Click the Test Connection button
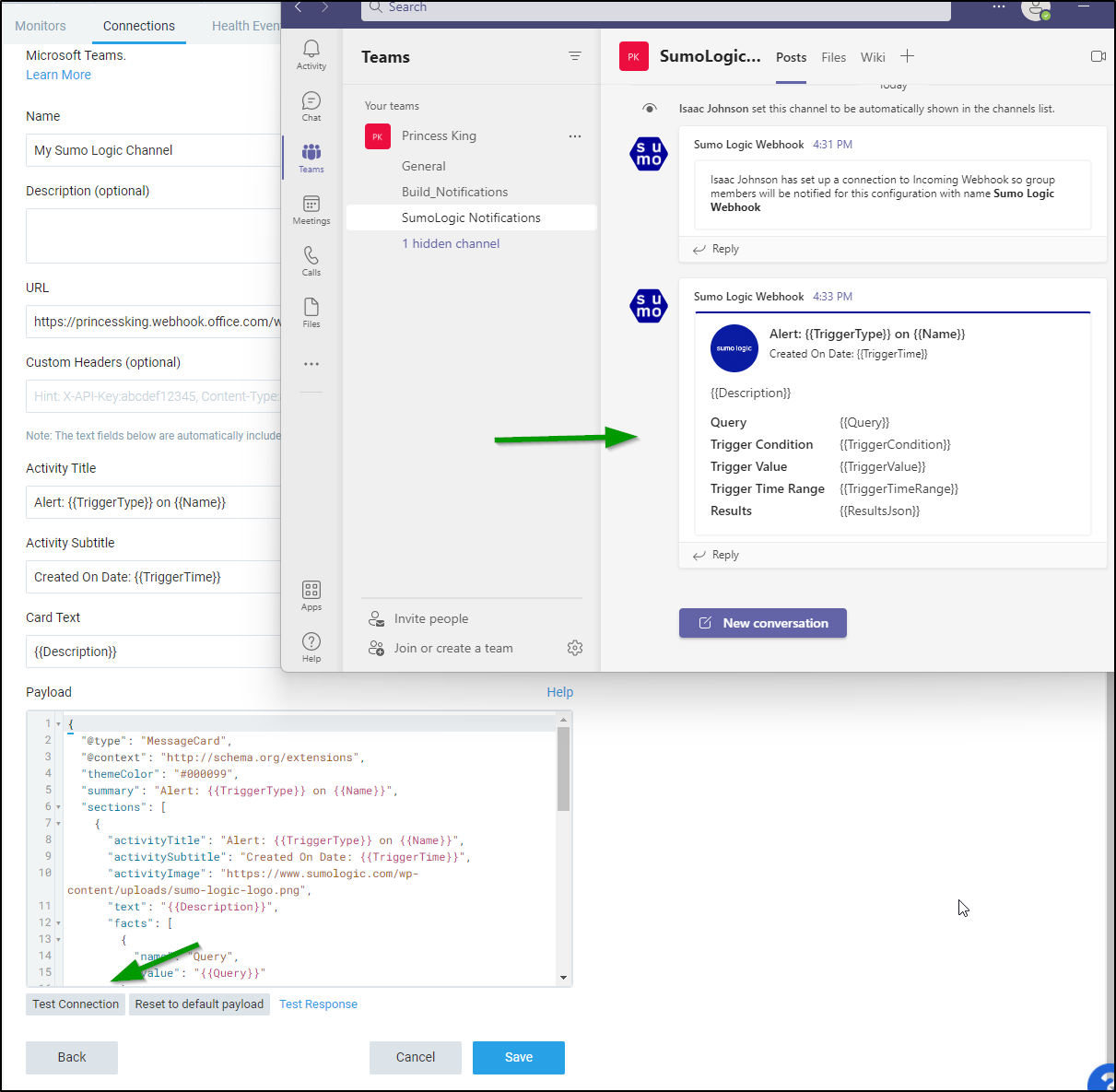1116x1092 pixels. pyautogui.click(x=76, y=1004)
